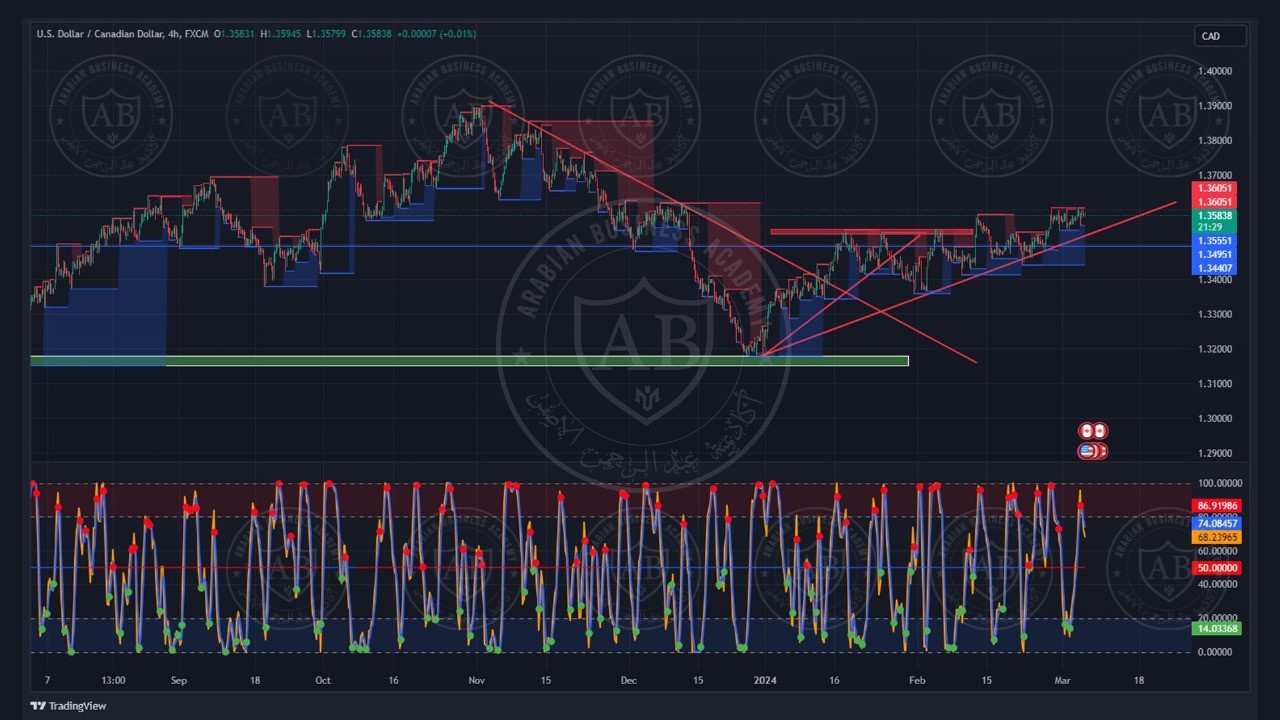Click the 1.37000 price axis value
This screenshot has height=720, width=1280.
point(1217,175)
